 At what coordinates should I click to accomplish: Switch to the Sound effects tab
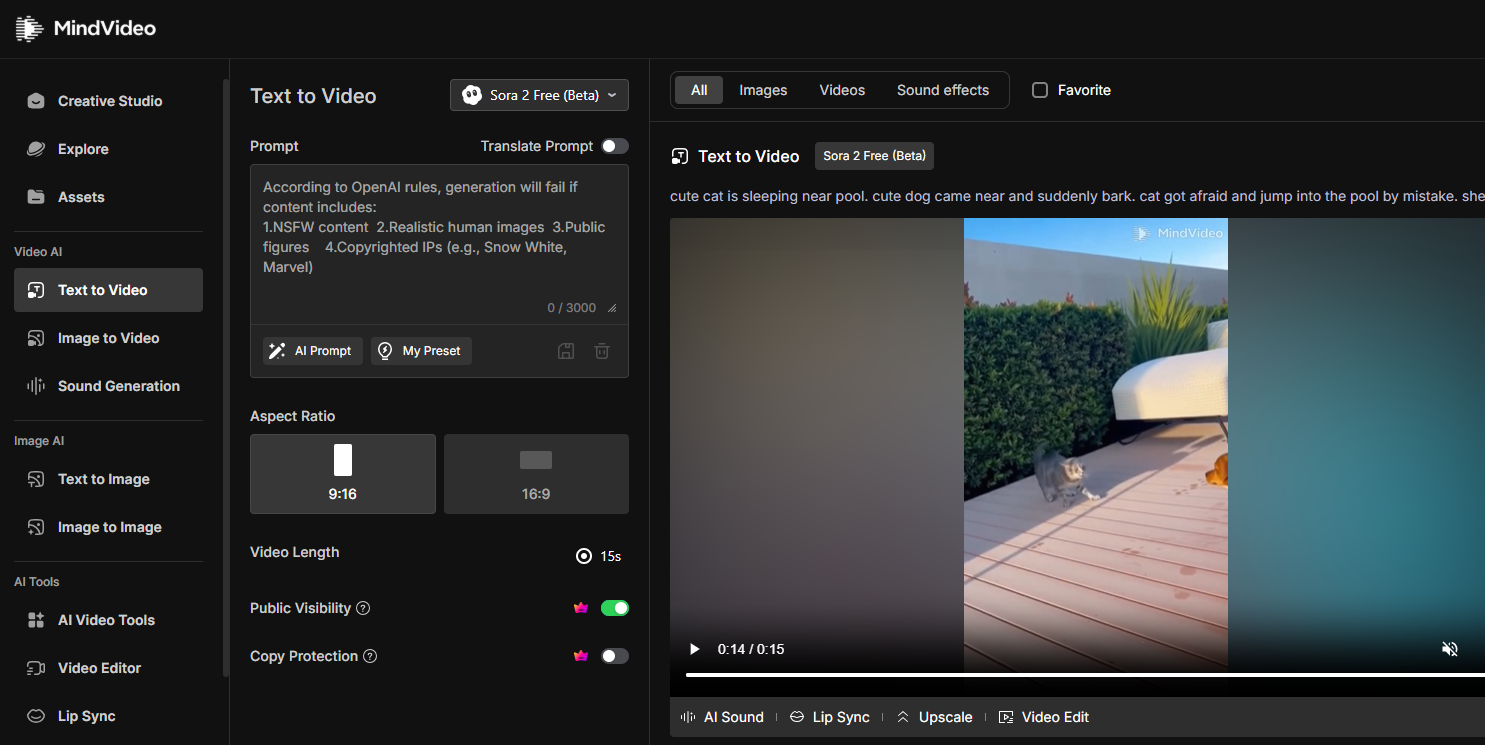point(943,90)
